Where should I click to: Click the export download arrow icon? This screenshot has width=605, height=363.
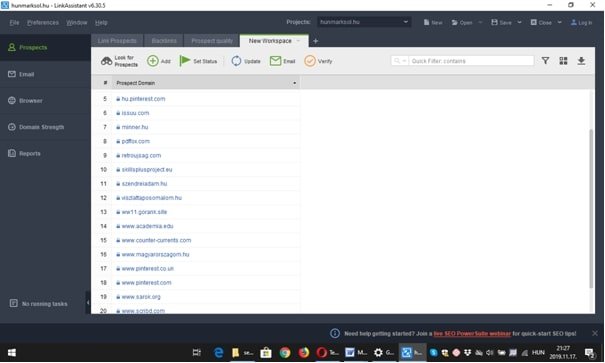tap(581, 61)
